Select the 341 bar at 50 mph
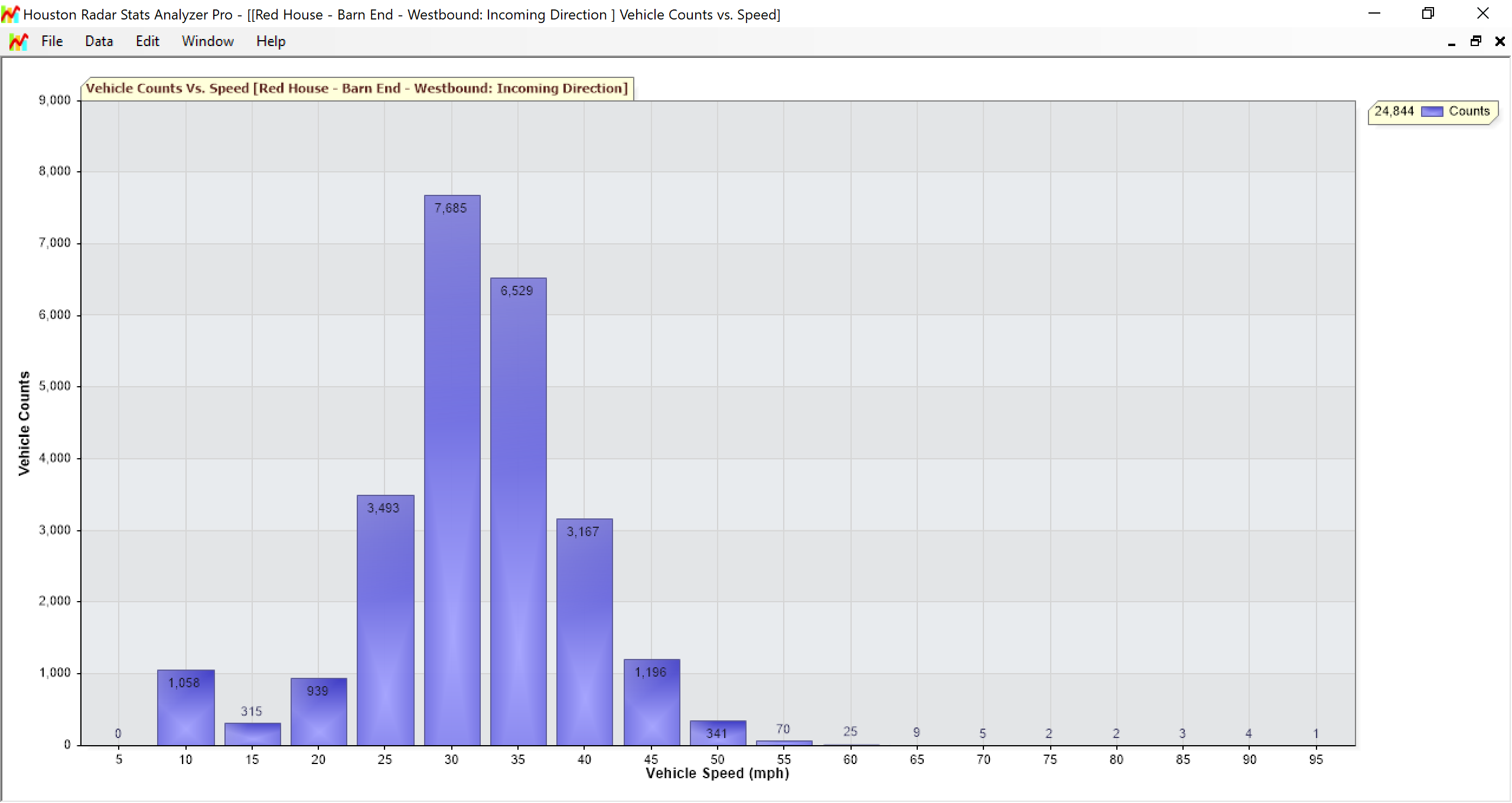 pyautogui.click(x=718, y=733)
